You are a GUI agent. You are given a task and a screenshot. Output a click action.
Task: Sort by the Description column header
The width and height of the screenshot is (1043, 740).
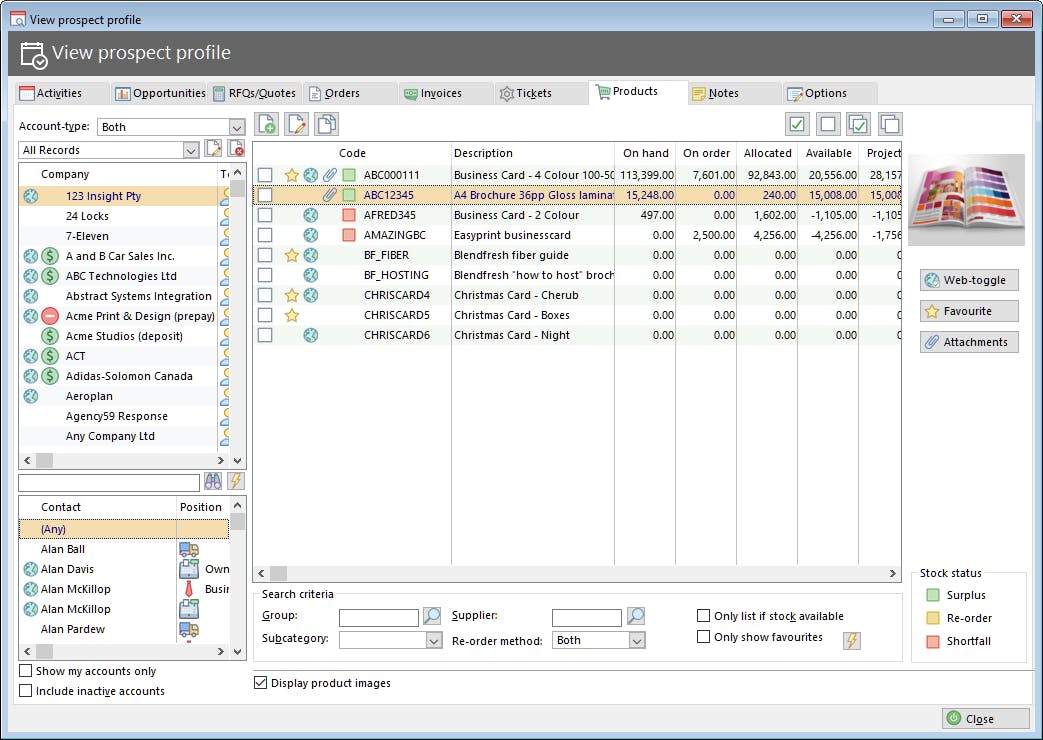(x=532, y=153)
